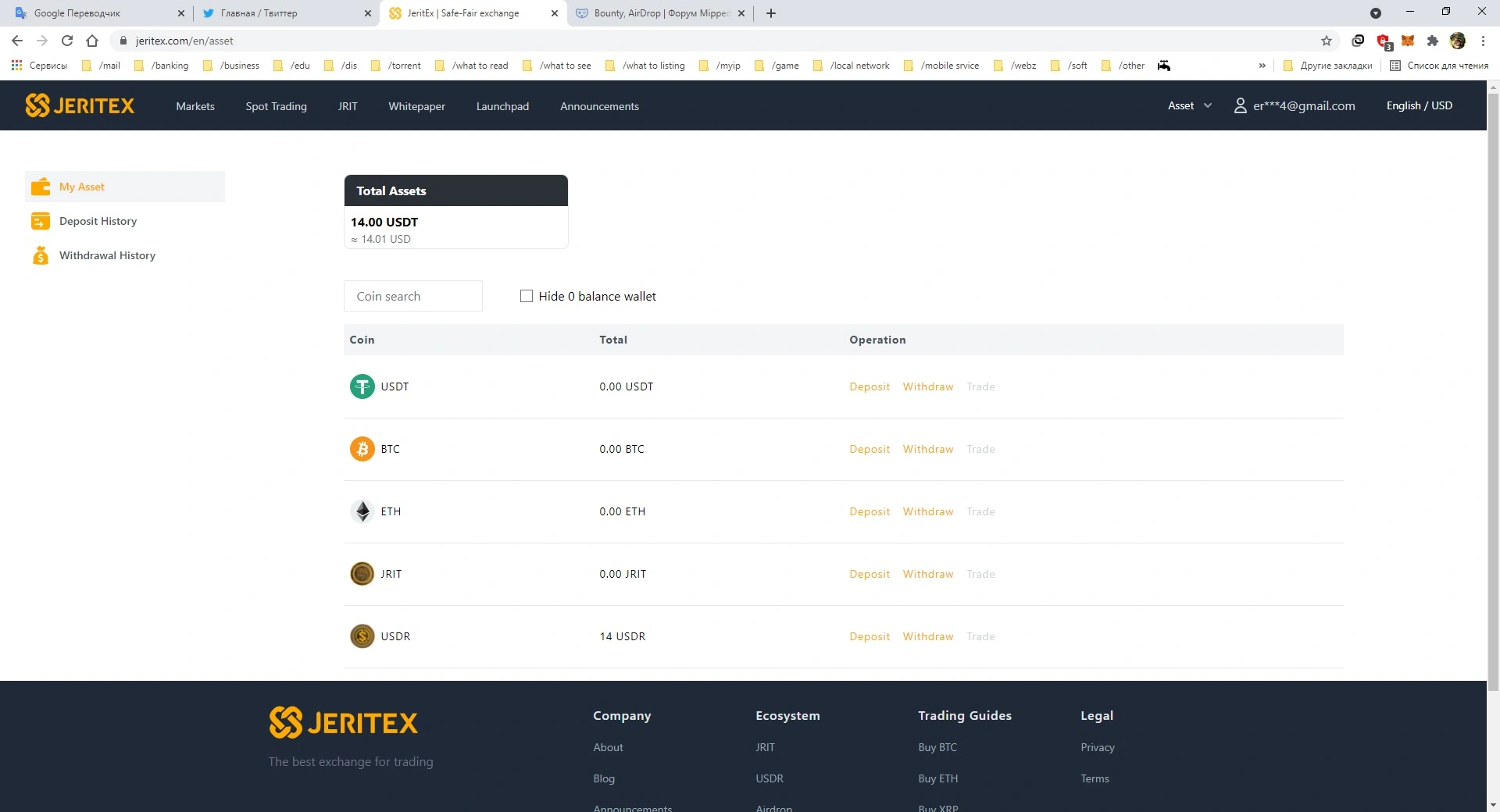The width and height of the screenshot is (1500, 812).
Task: Click the browser home icon
Action: (x=92, y=41)
